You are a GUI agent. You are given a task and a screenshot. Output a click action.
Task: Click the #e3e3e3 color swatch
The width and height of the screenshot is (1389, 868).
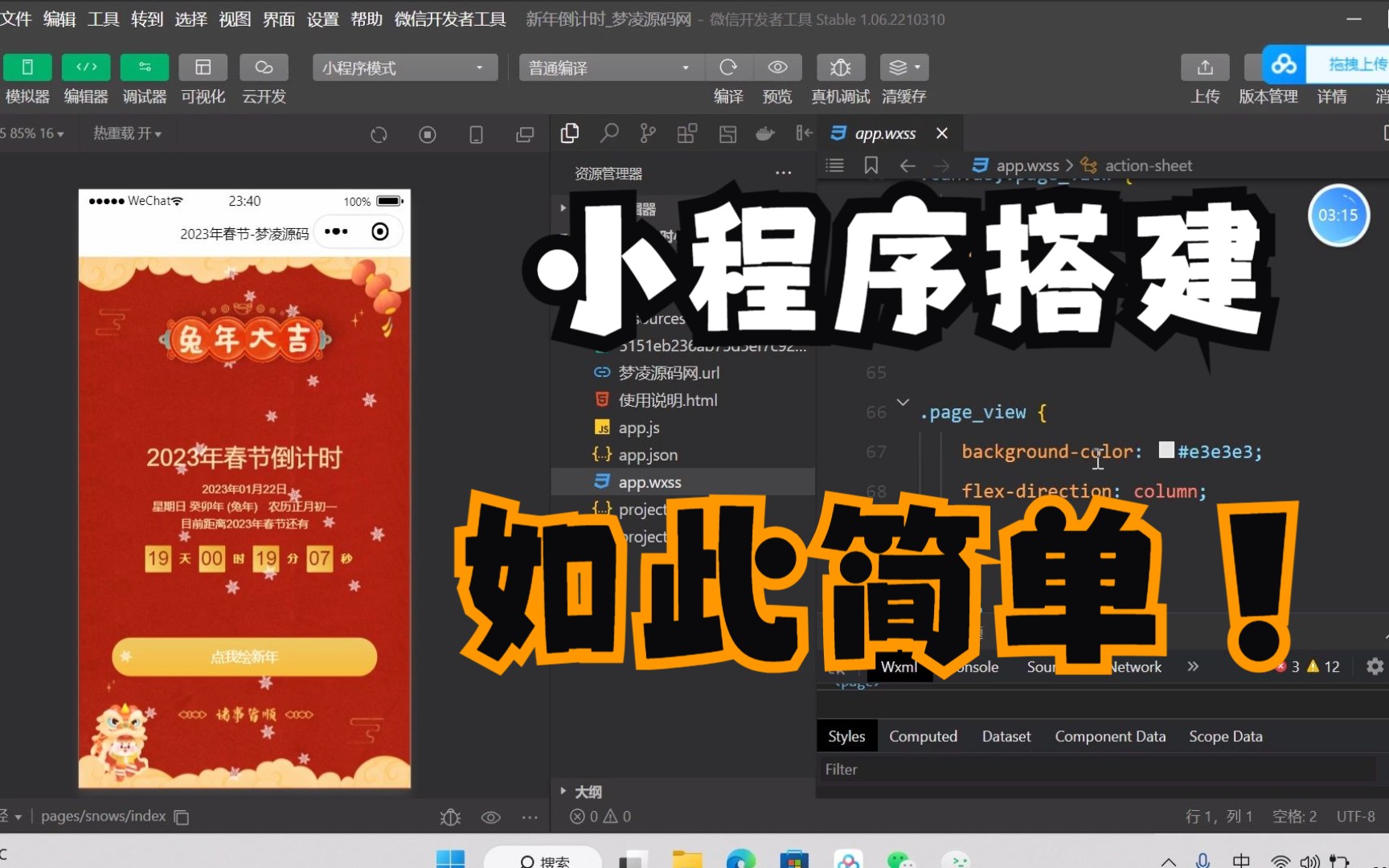click(x=1166, y=450)
